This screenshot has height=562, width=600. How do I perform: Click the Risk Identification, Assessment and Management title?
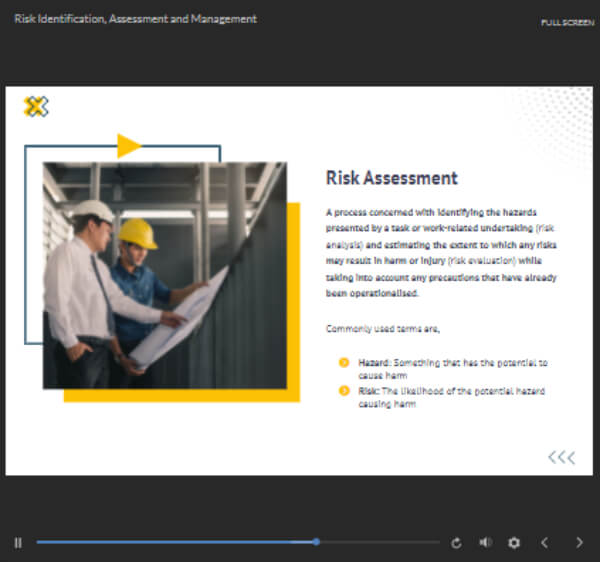coord(135,19)
